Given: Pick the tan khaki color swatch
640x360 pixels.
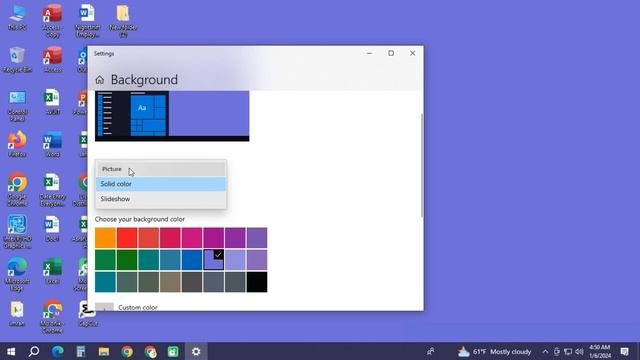Looking at the screenshot, I should [170, 282].
